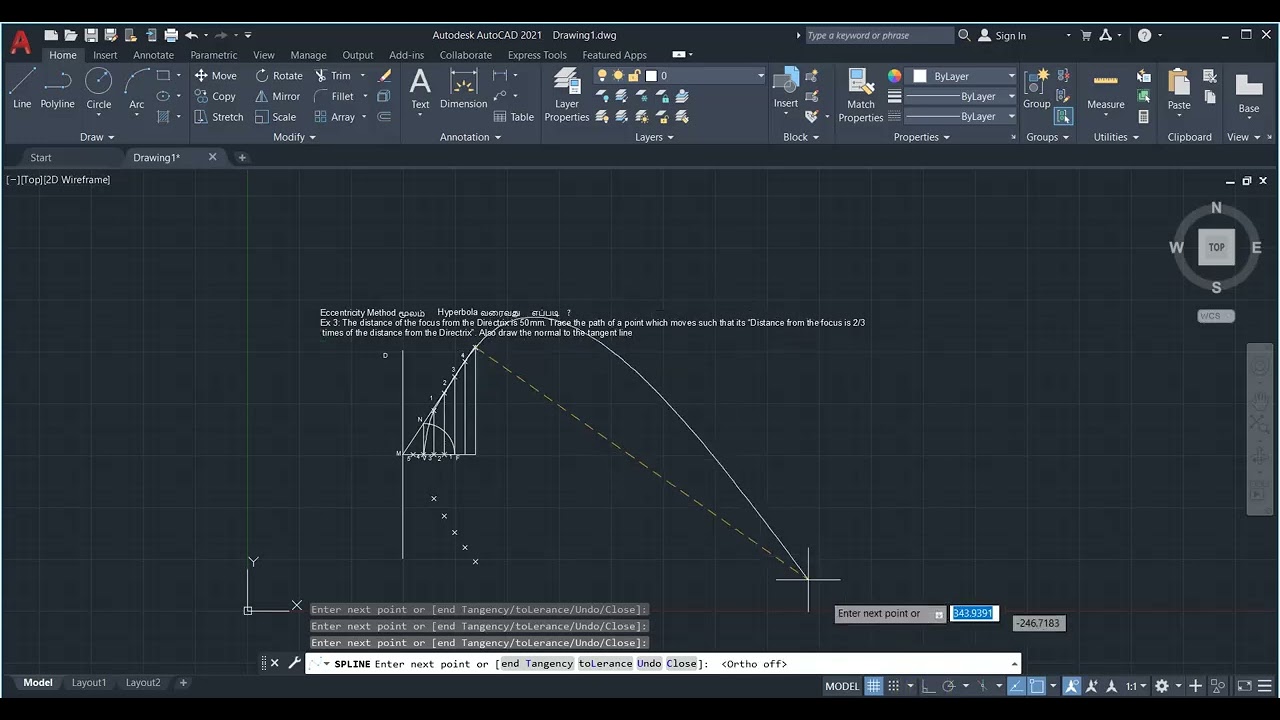1280x720 pixels.
Task: Select the Hatch tool icon
Action: 163,117
